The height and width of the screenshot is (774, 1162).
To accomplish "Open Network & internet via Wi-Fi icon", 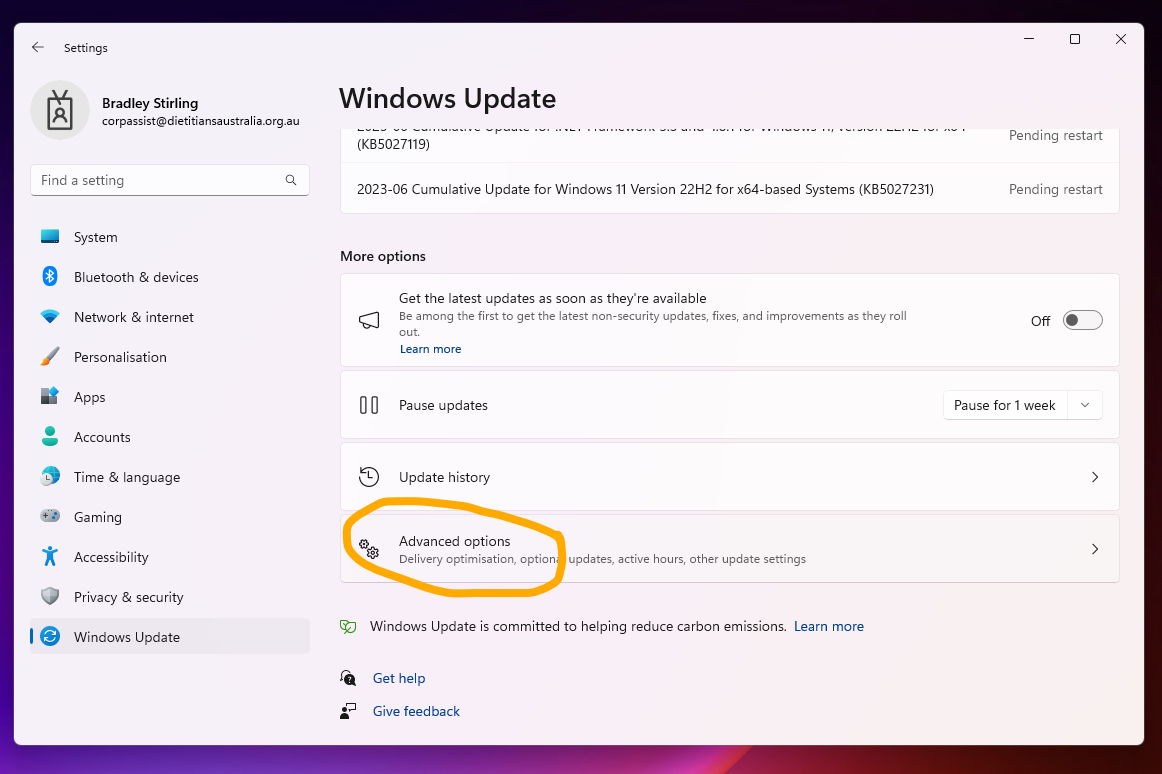I will click(x=50, y=317).
